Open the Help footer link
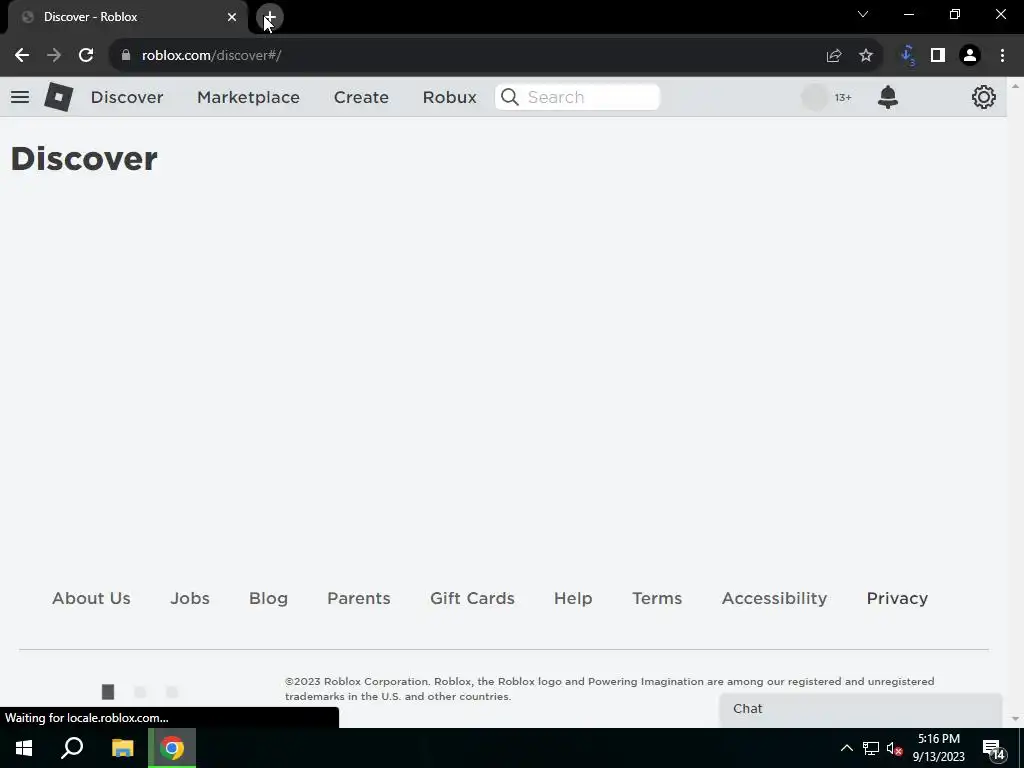Image resolution: width=1024 pixels, height=768 pixels. [x=573, y=598]
